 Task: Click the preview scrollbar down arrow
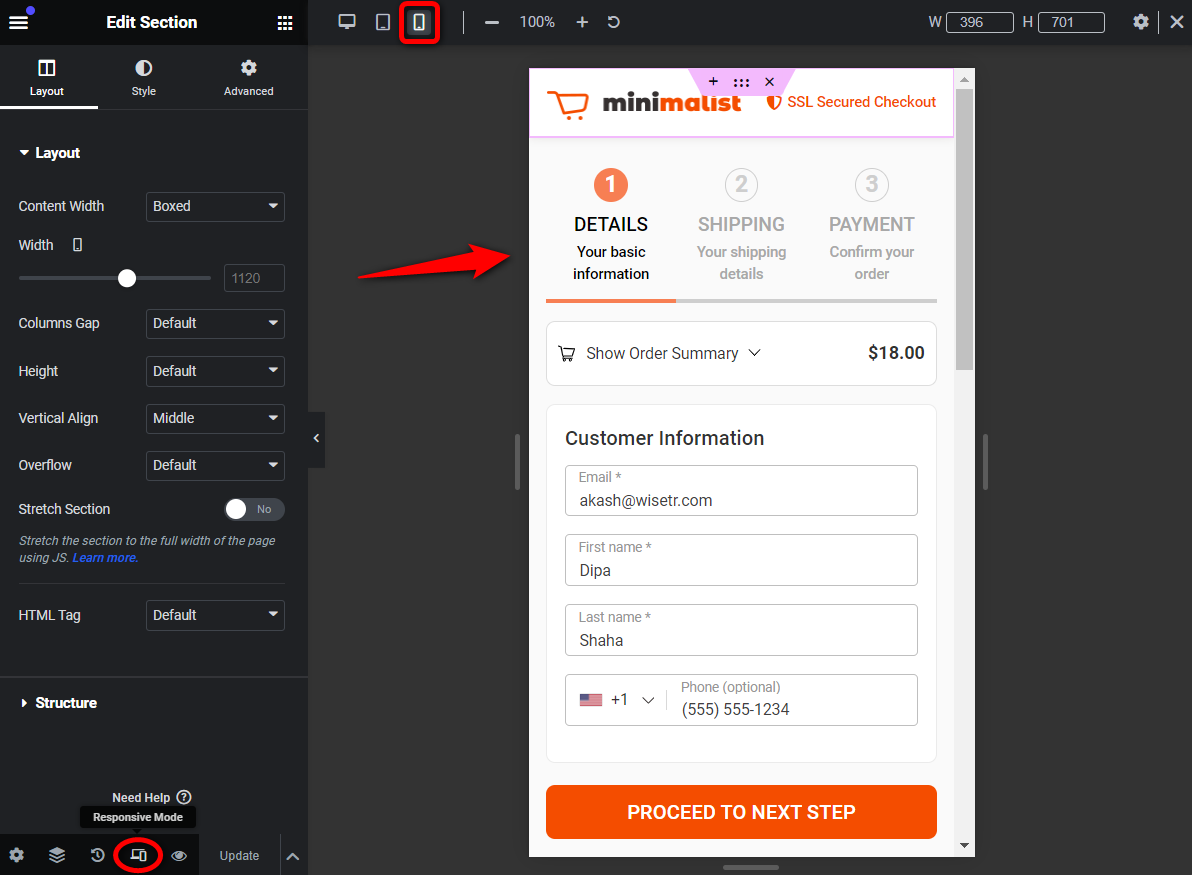tap(964, 845)
